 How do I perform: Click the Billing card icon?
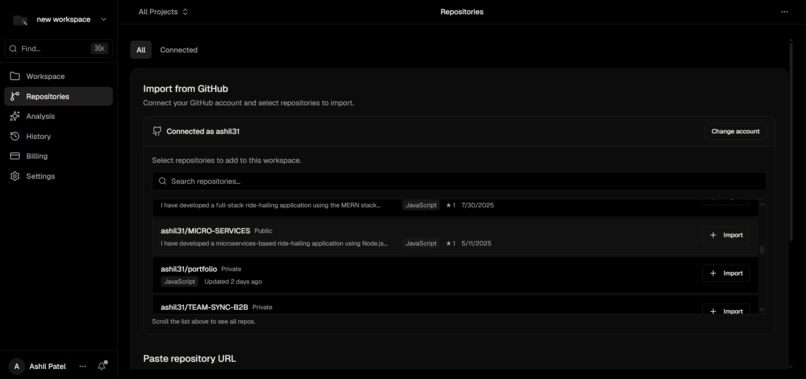15,156
